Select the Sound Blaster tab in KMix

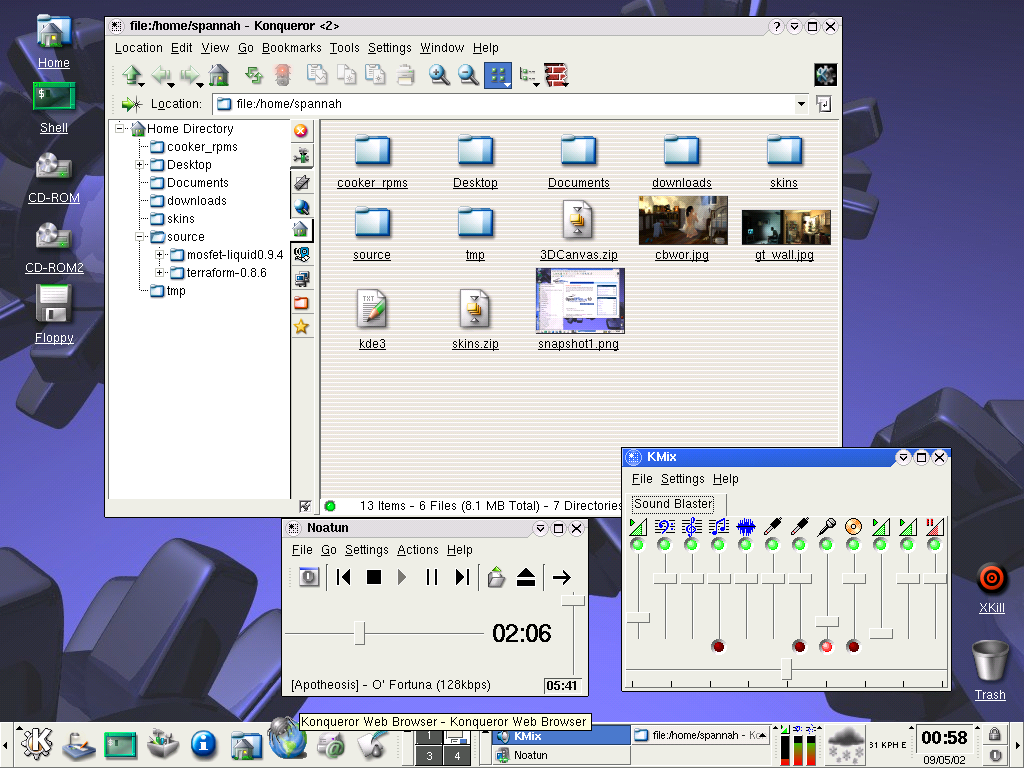[673, 504]
